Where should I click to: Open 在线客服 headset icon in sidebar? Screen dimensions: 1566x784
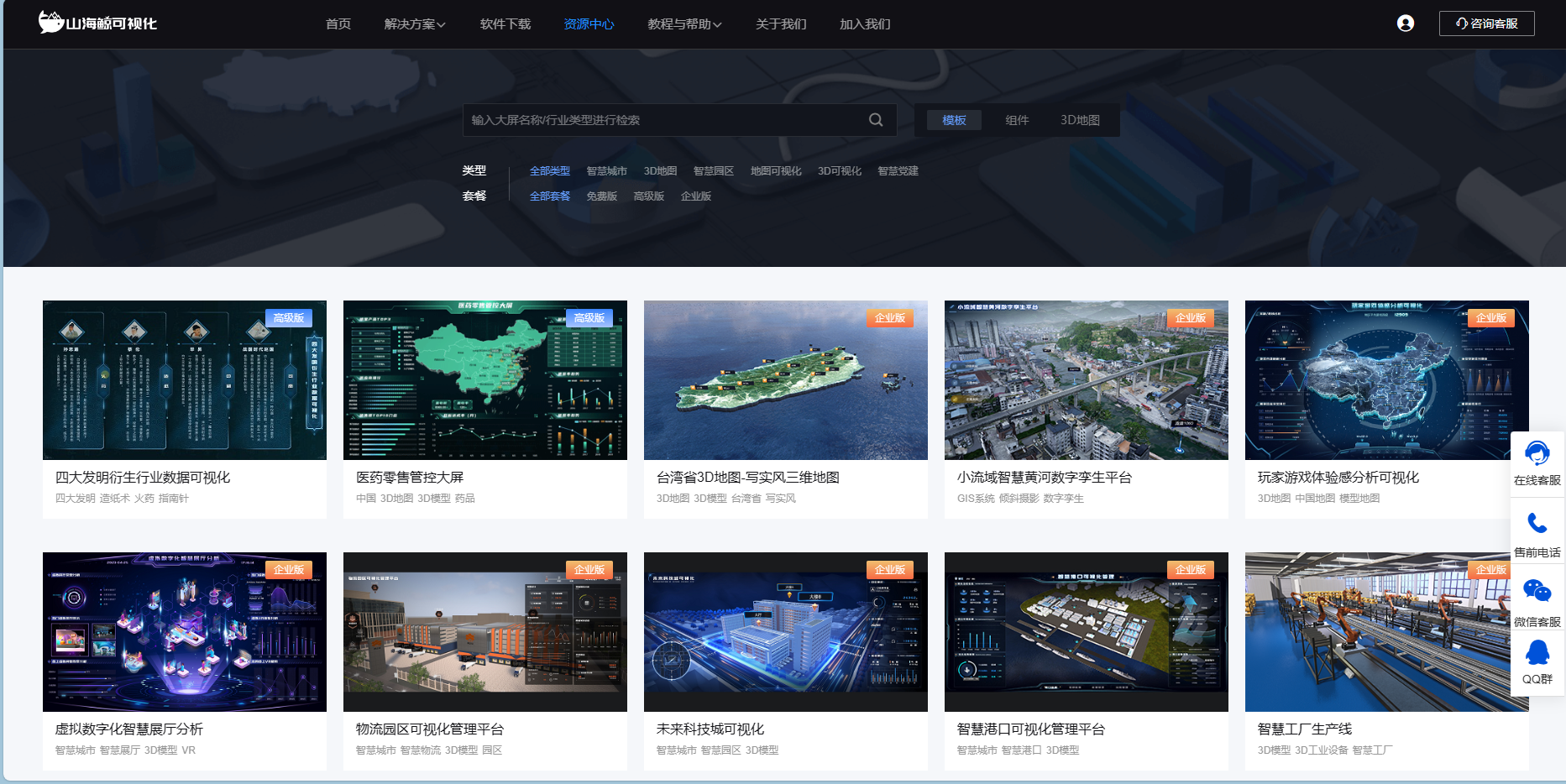tap(1537, 454)
